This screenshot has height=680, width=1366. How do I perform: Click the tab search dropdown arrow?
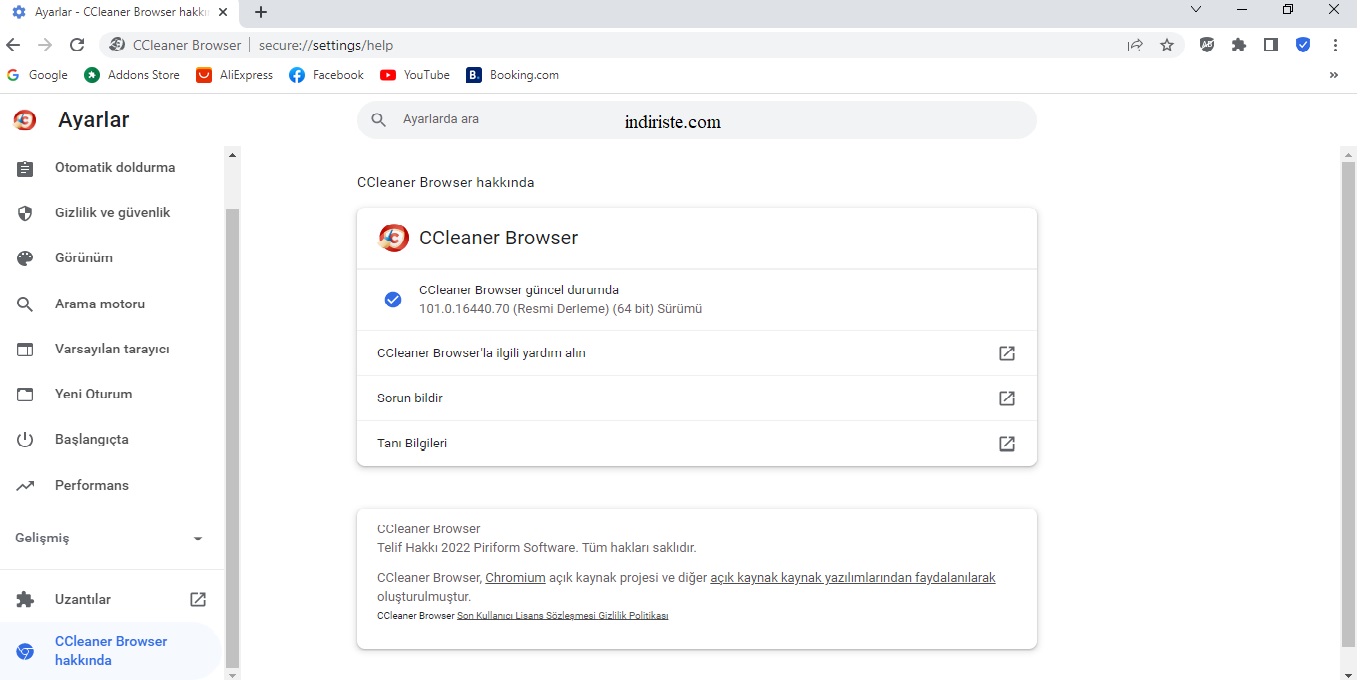tap(1196, 9)
